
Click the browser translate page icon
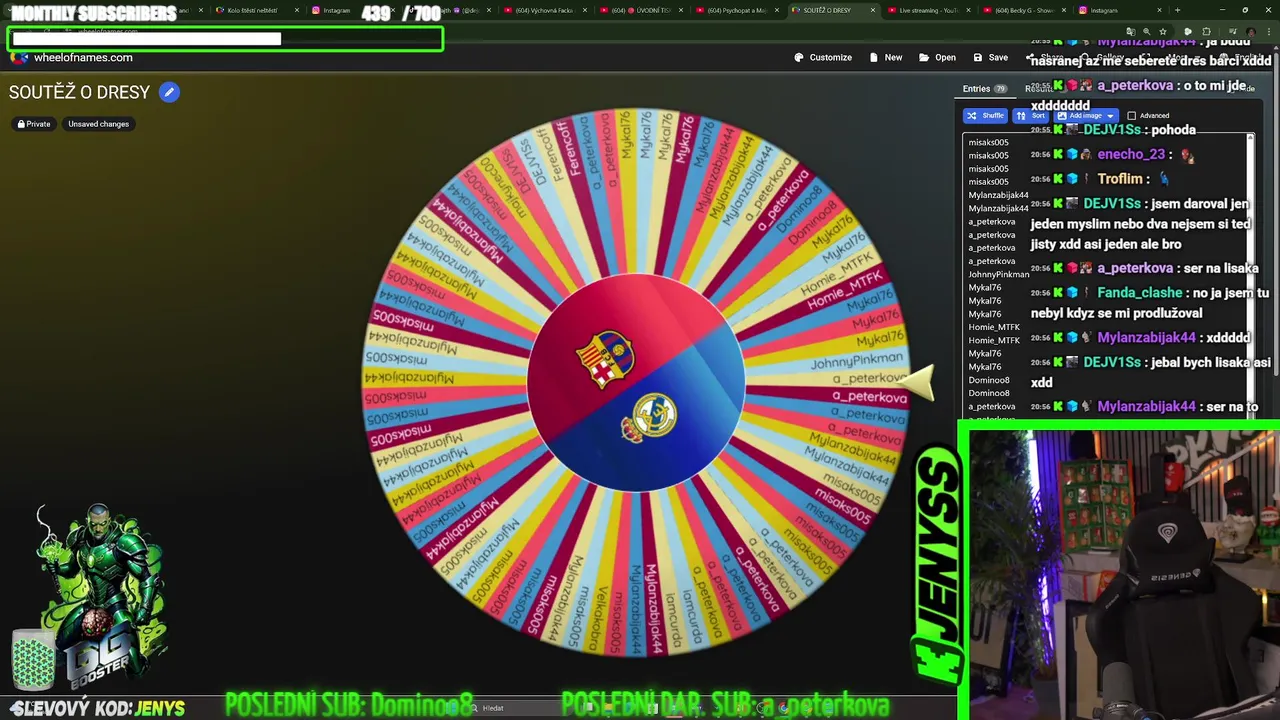1130,32
